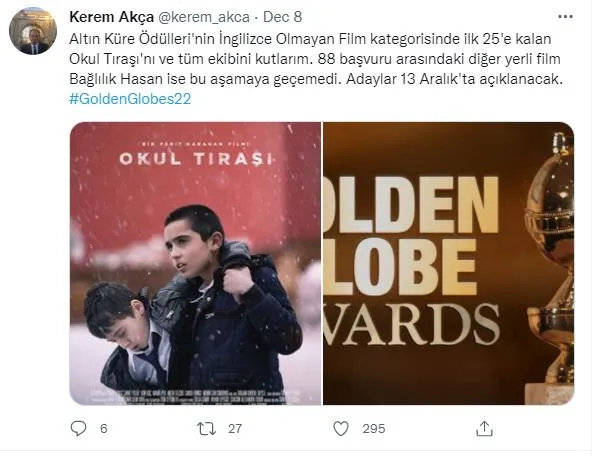Click the OKUL TIRAŞI title on the poster
This screenshot has width=592, height=456.
tap(196, 159)
